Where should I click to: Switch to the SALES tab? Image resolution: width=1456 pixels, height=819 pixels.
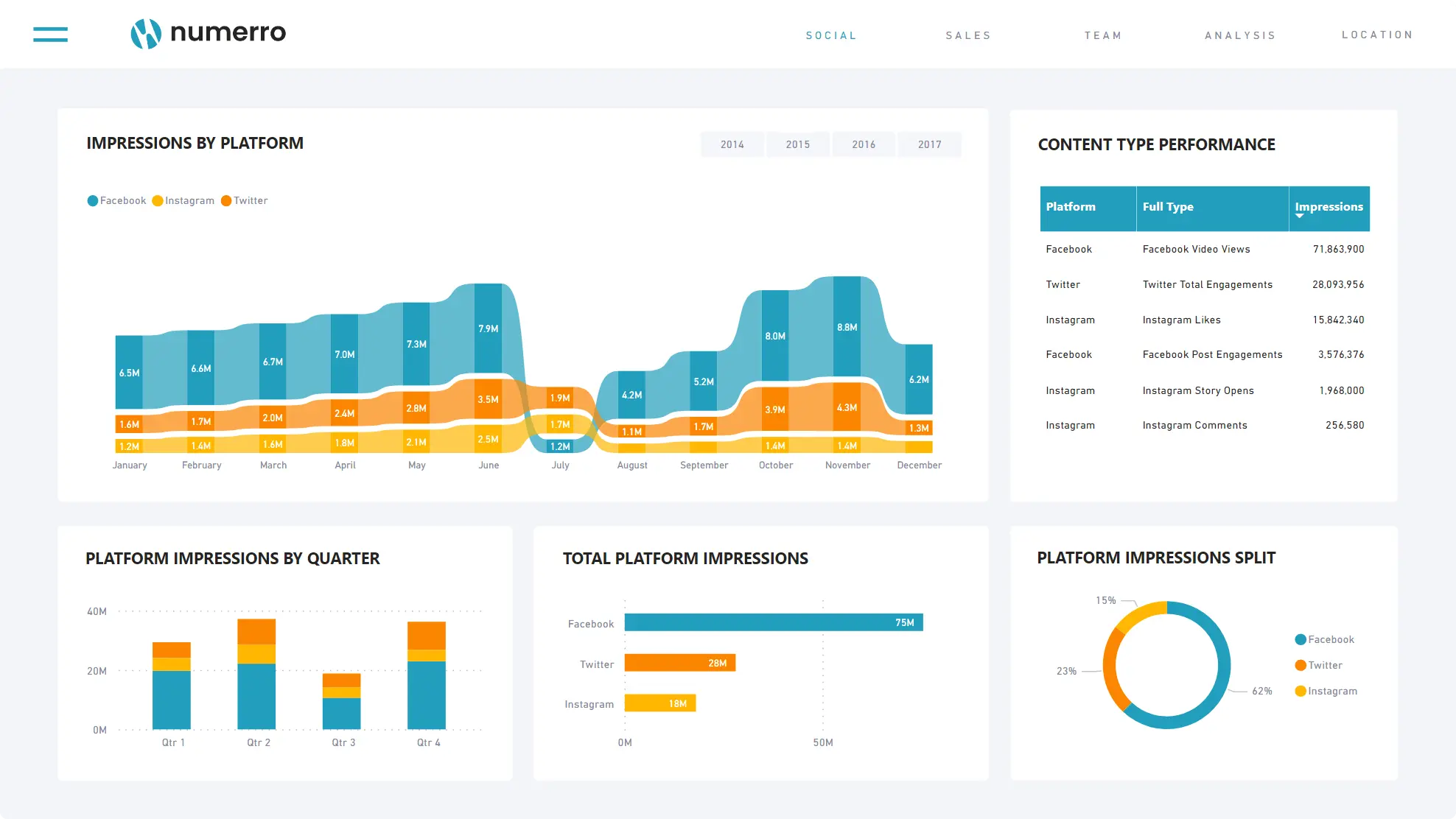(968, 35)
